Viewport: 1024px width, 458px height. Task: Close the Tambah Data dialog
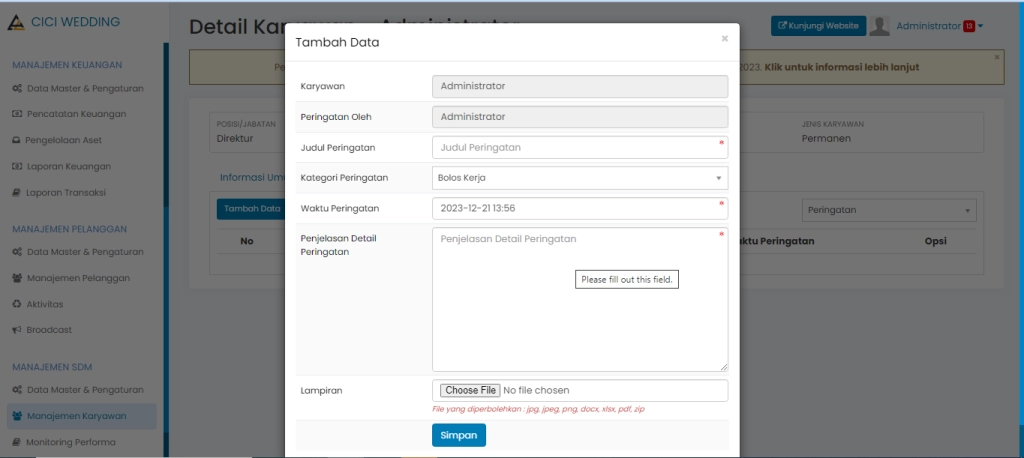tap(725, 39)
